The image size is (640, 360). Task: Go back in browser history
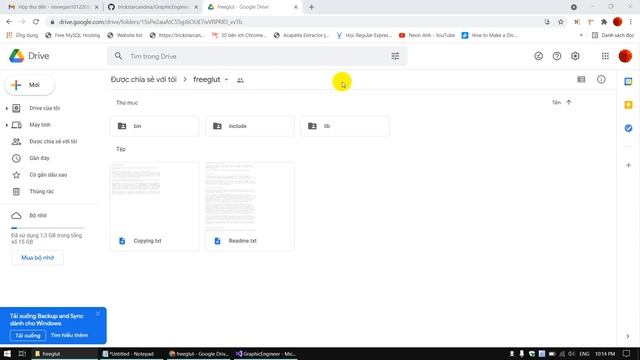click(x=9, y=22)
